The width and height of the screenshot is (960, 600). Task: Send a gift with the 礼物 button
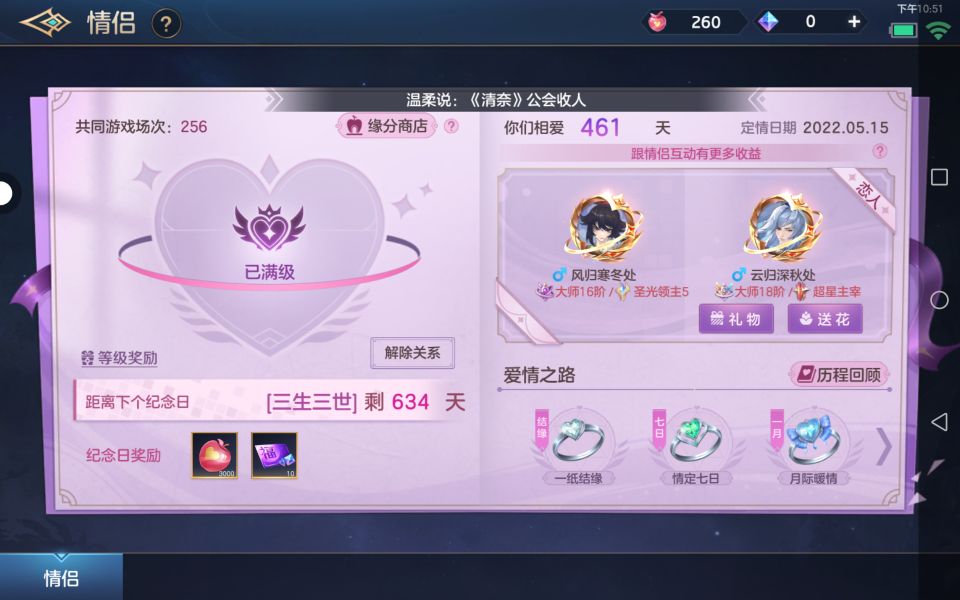coord(736,318)
